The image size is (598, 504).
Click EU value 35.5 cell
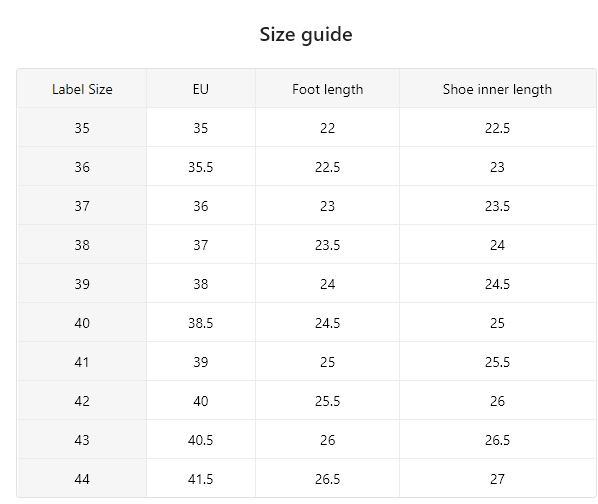[201, 167]
